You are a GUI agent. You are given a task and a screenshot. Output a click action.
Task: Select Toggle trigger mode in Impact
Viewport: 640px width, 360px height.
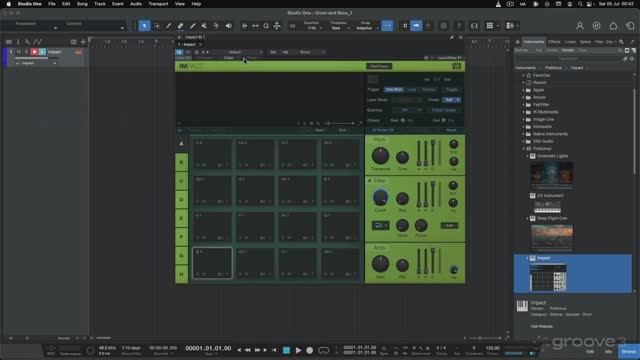point(451,89)
